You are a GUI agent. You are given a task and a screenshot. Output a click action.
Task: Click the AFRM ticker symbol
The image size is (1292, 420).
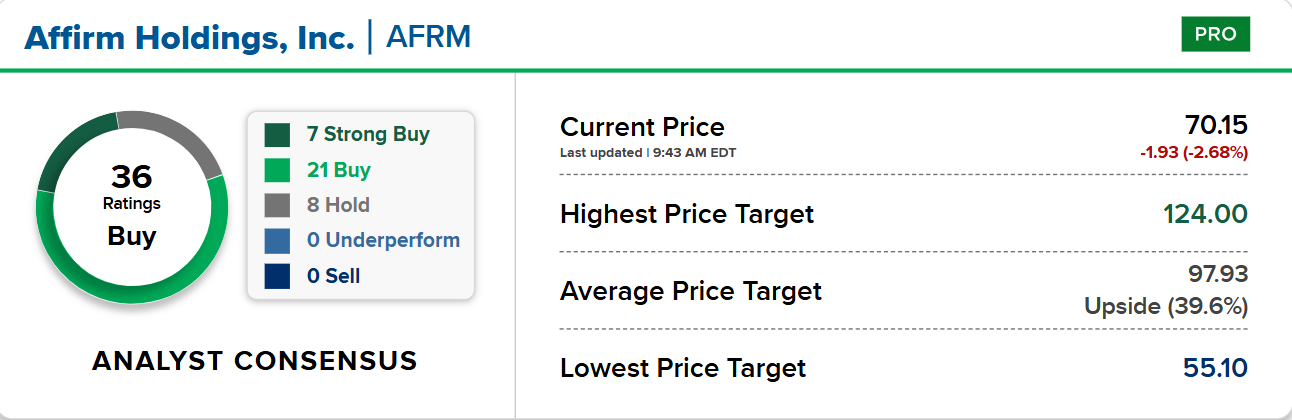tap(428, 38)
